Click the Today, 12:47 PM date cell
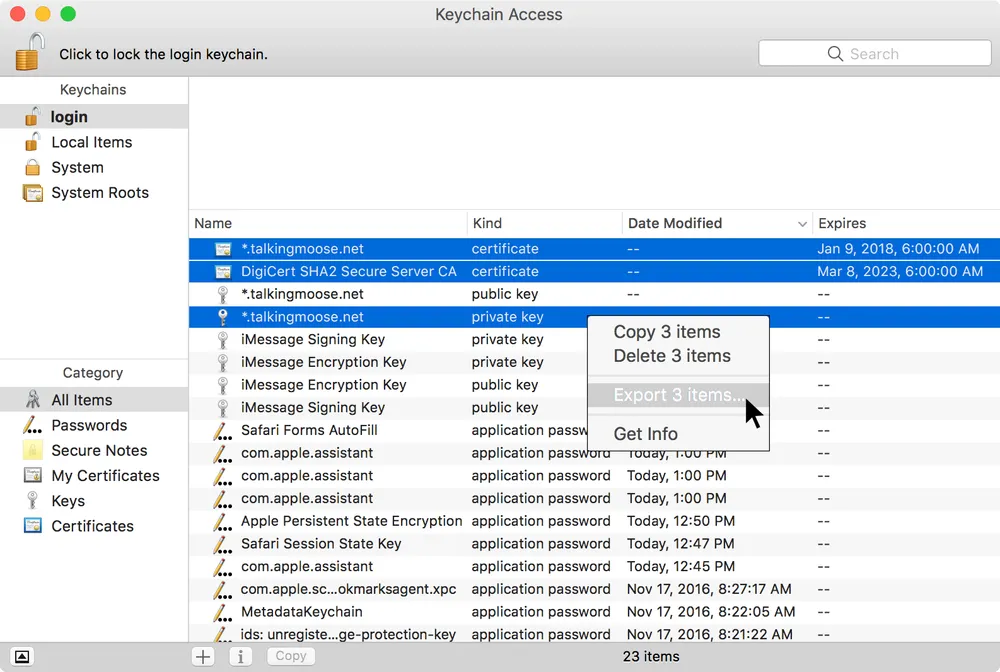The image size is (1000, 672). (680, 544)
